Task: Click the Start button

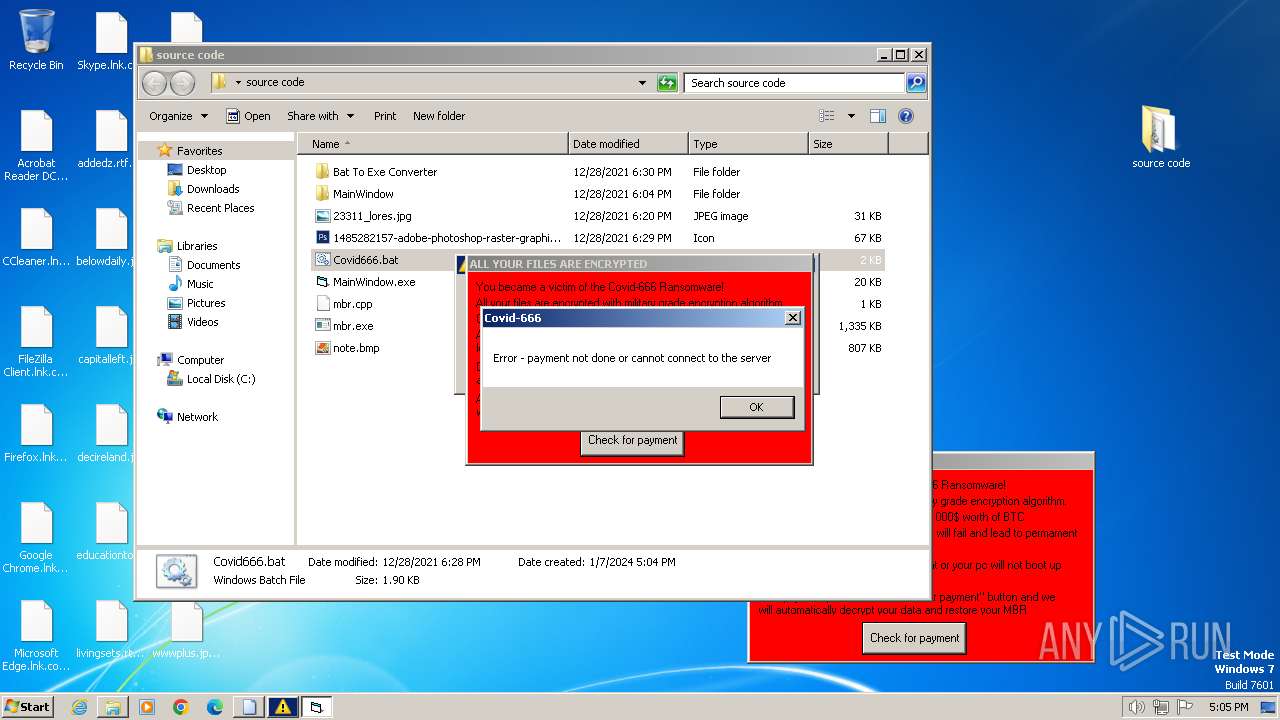Action: (x=27, y=706)
